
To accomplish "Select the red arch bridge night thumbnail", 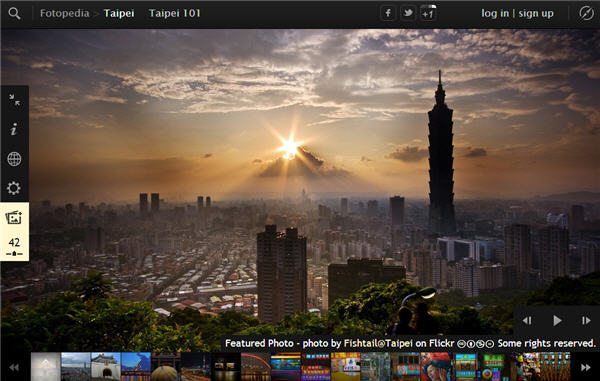I will 256,366.
